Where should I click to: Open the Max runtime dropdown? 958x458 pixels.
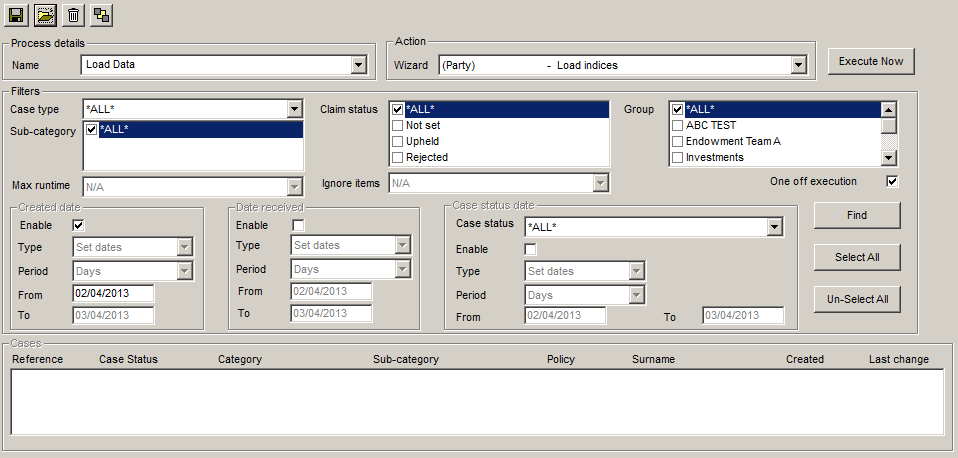[x=294, y=186]
